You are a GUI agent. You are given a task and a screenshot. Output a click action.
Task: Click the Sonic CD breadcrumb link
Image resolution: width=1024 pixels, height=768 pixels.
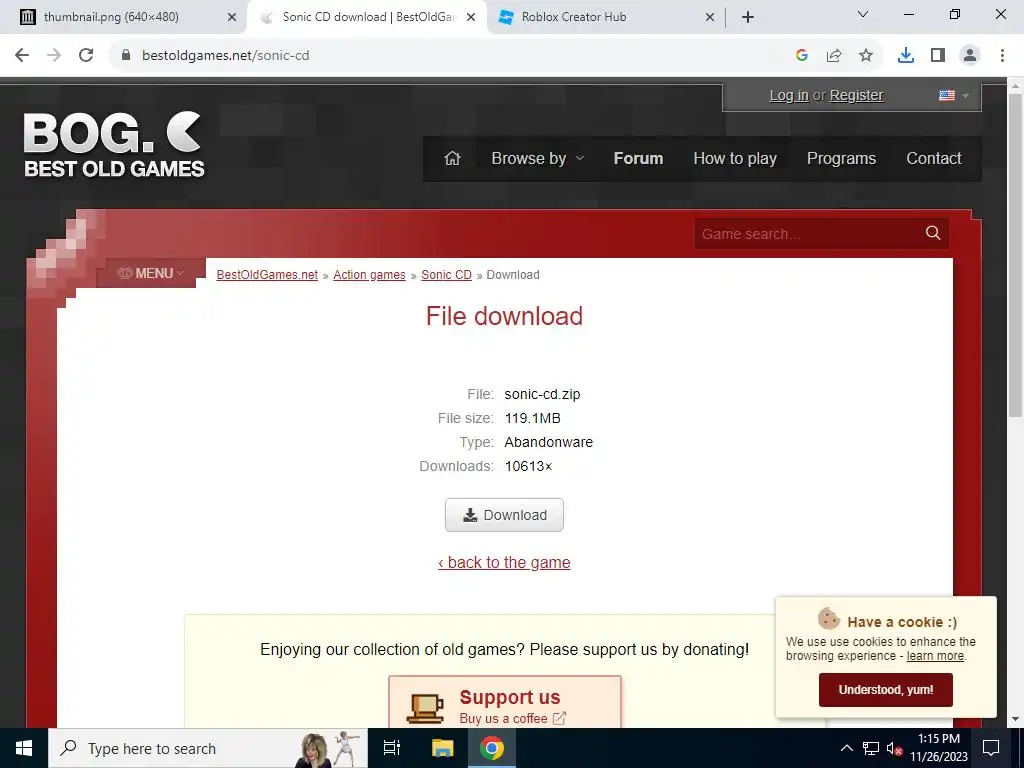[x=446, y=275]
